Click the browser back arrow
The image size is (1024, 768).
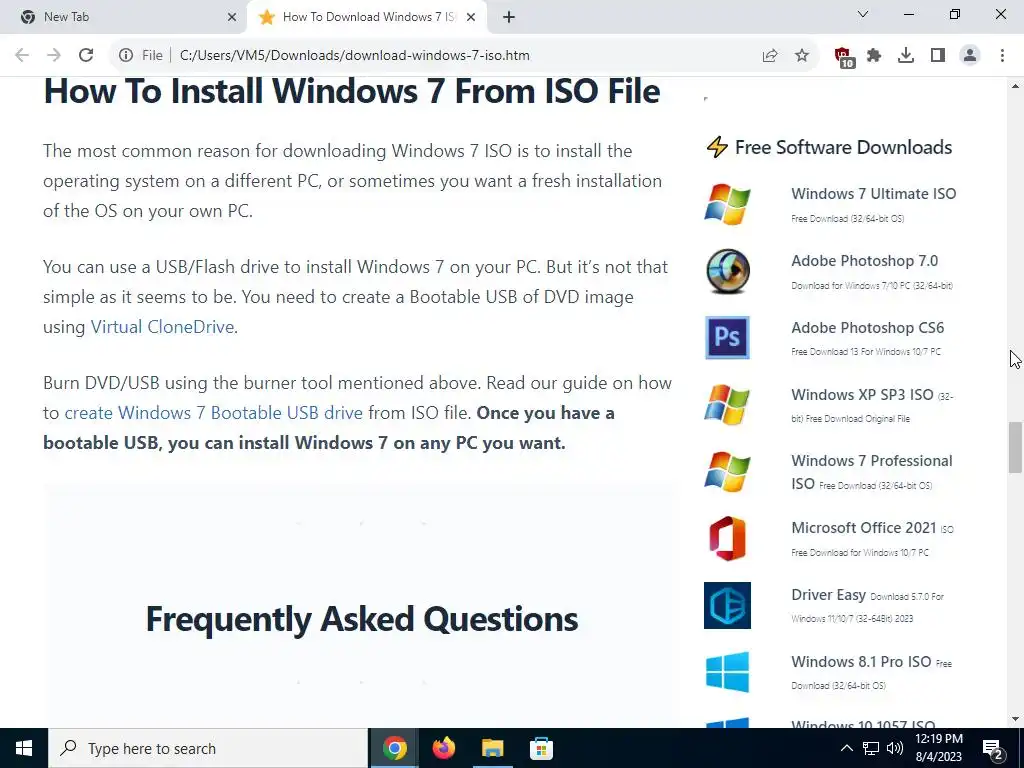tap(22, 56)
